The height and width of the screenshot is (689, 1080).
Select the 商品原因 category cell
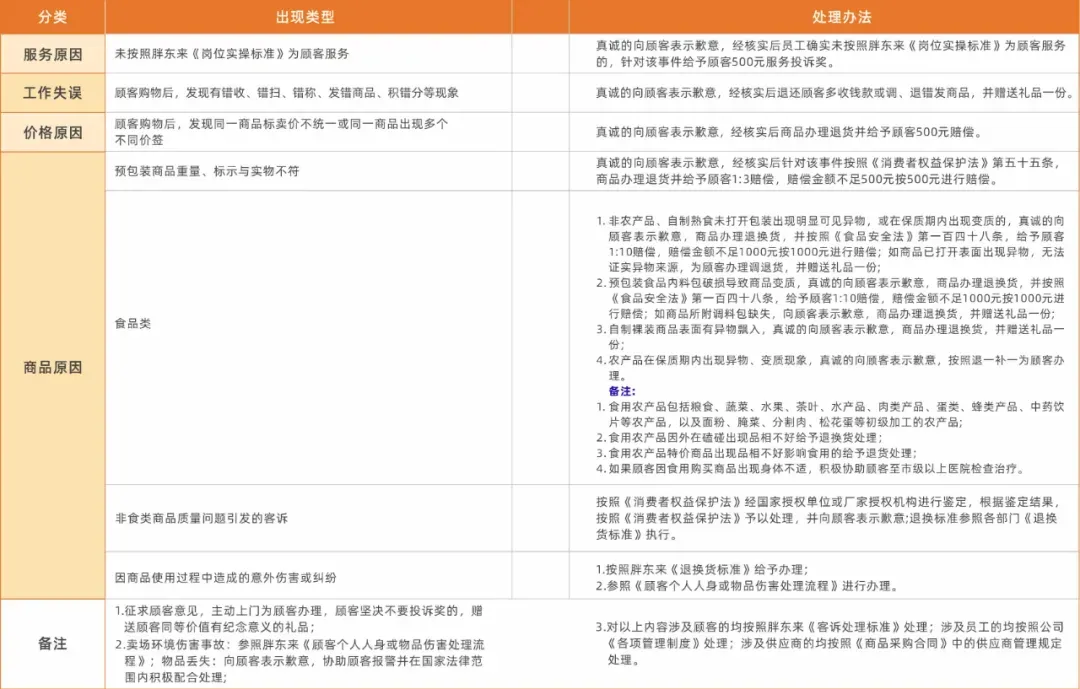tap(52, 367)
